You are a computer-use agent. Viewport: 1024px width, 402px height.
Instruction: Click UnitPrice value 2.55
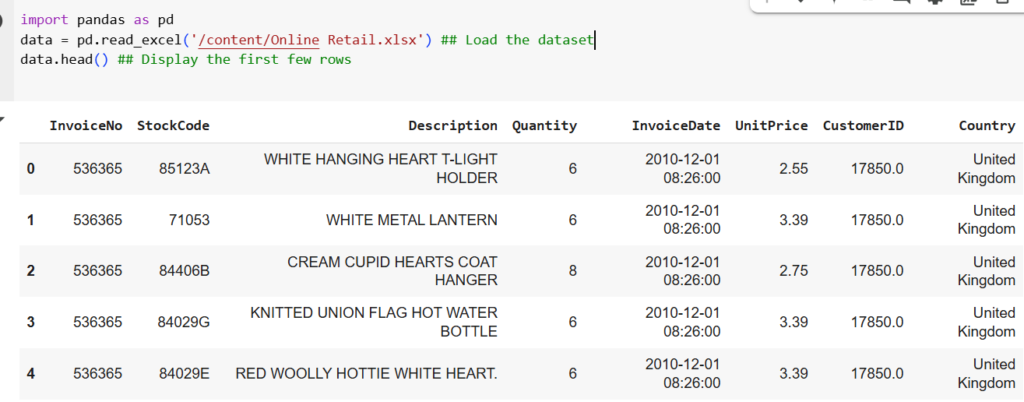click(x=793, y=169)
